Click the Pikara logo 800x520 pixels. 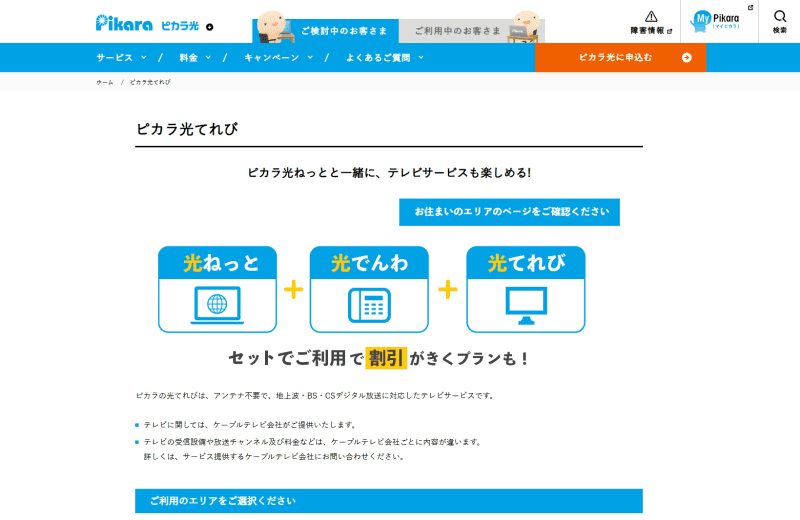[124, 24]
